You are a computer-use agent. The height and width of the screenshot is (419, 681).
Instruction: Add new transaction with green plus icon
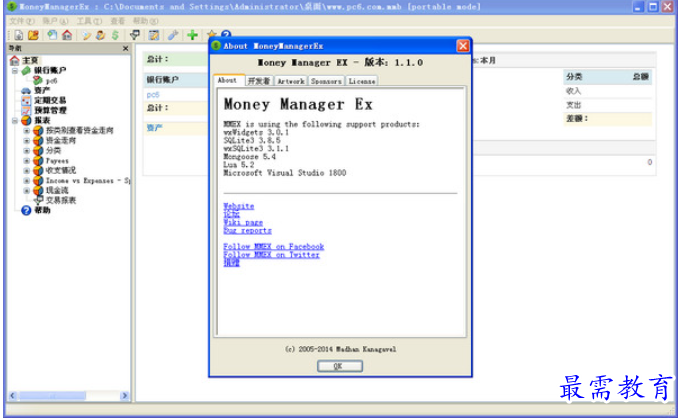(192, 35)
